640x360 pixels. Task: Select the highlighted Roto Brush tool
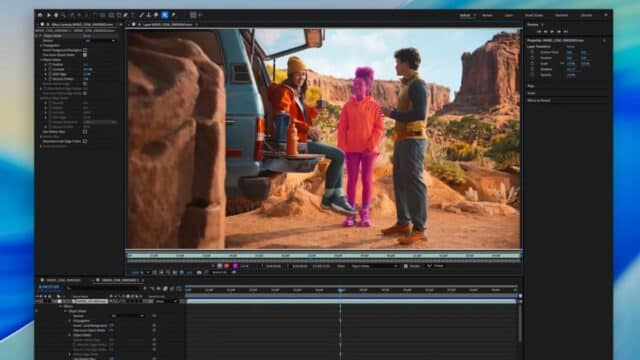point(164,15)
